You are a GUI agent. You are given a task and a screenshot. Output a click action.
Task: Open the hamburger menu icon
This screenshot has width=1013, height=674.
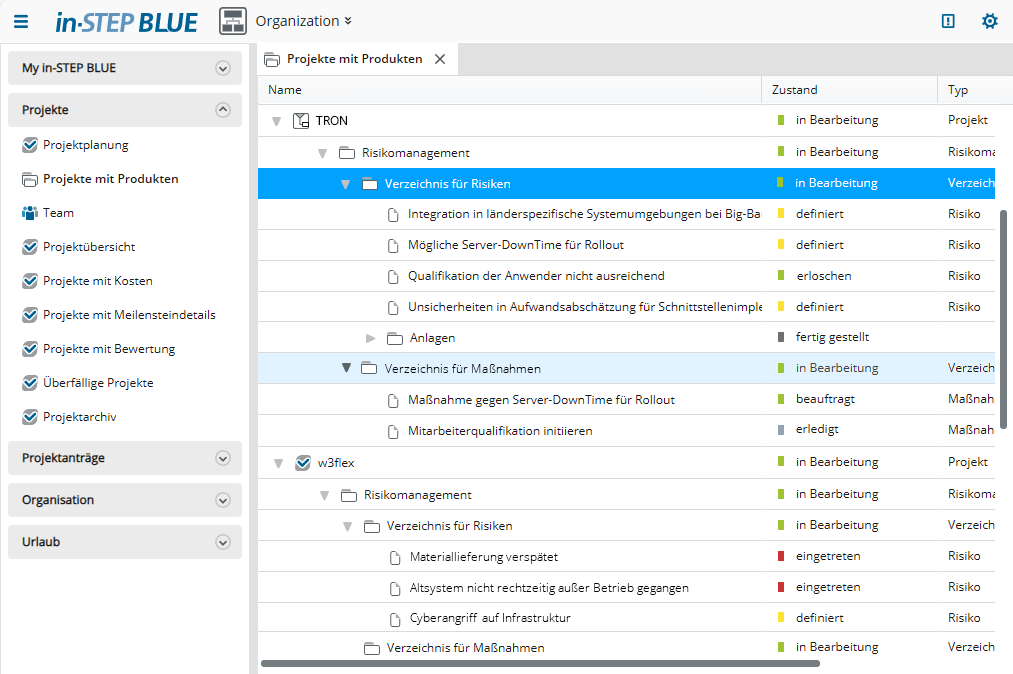pos(21,21)
